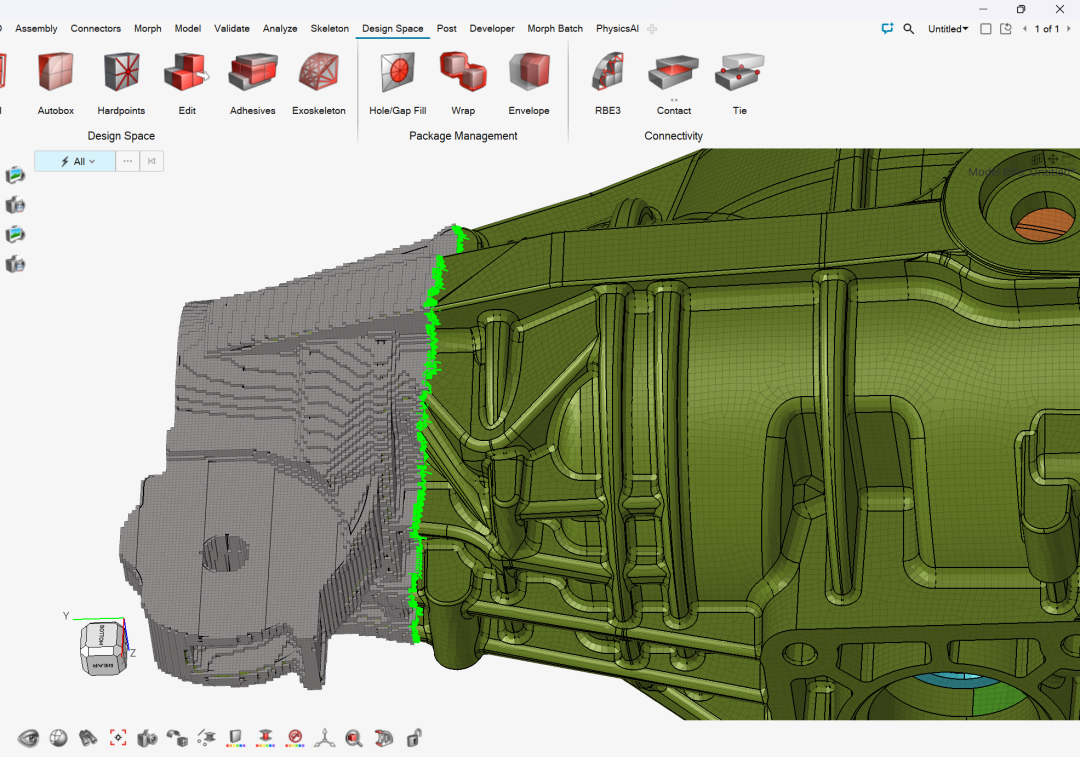Open the Model ribbon tab
Viewport: 1080px width, 757px height.
tap(187, 28)
